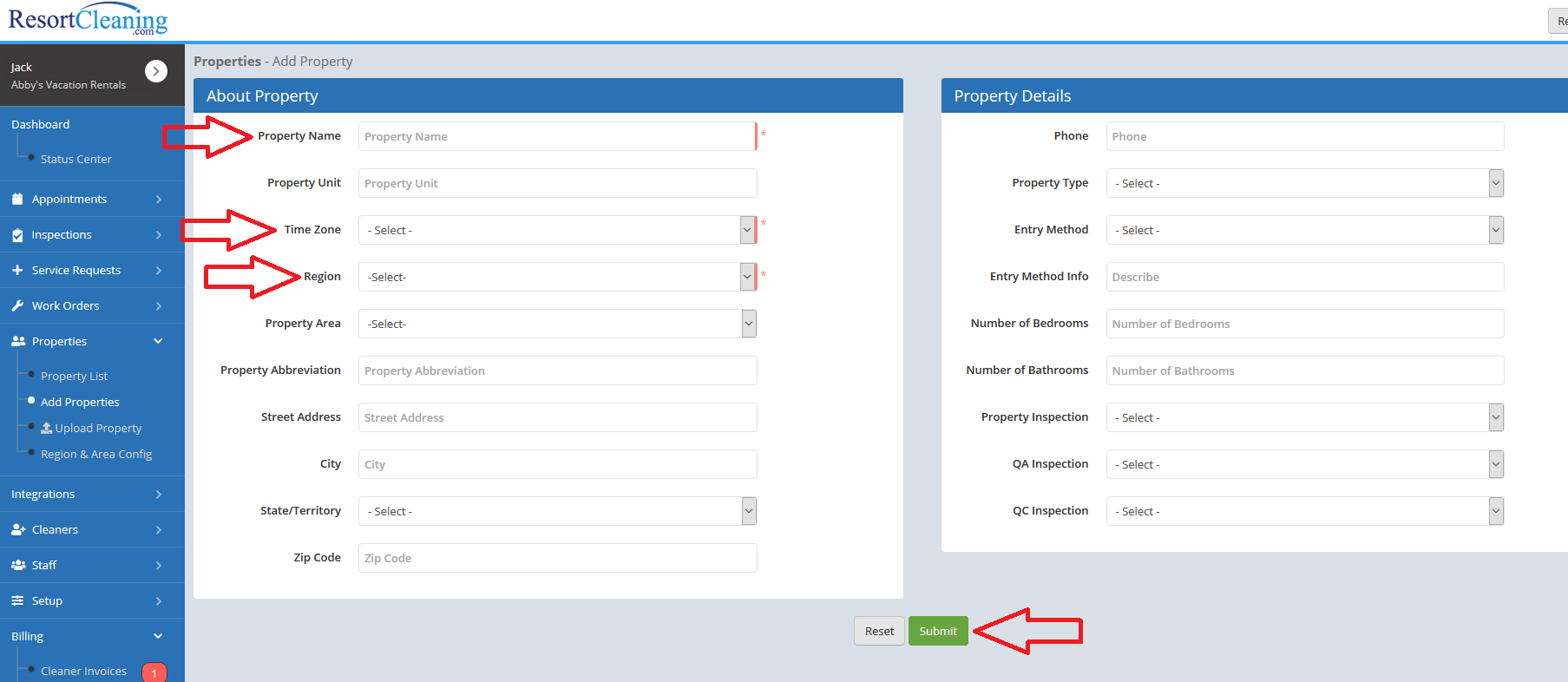This screenshot has height=682, width=1568.
Task: Click the Inspections checkmark icon
Action: [x=17, y=235]
